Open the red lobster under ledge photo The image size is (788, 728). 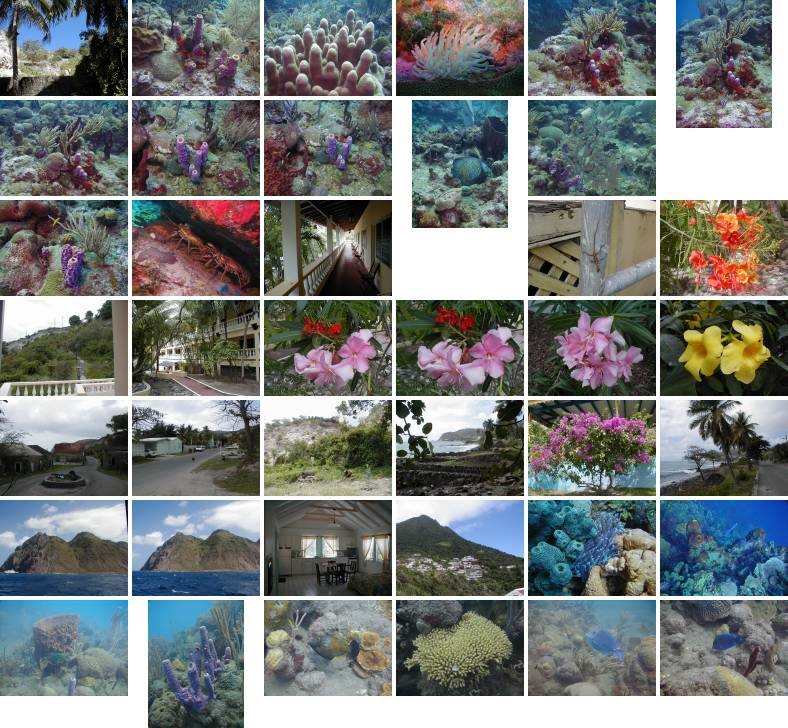tap(196, 248)
